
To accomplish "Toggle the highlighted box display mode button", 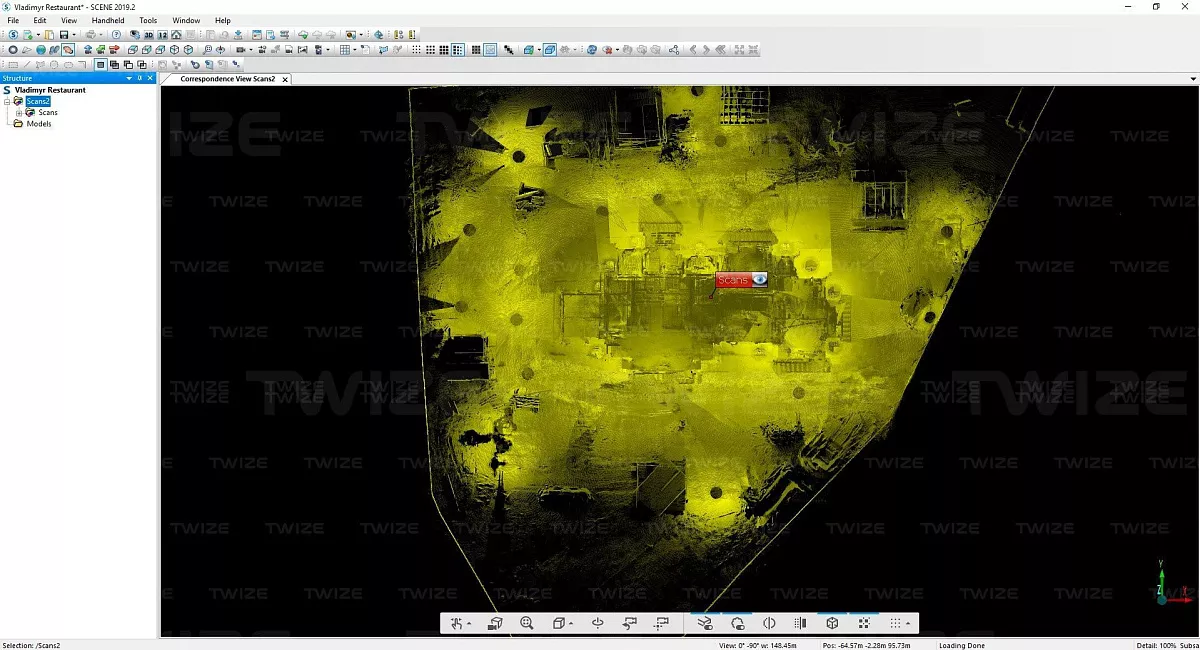I will (549, 50).
